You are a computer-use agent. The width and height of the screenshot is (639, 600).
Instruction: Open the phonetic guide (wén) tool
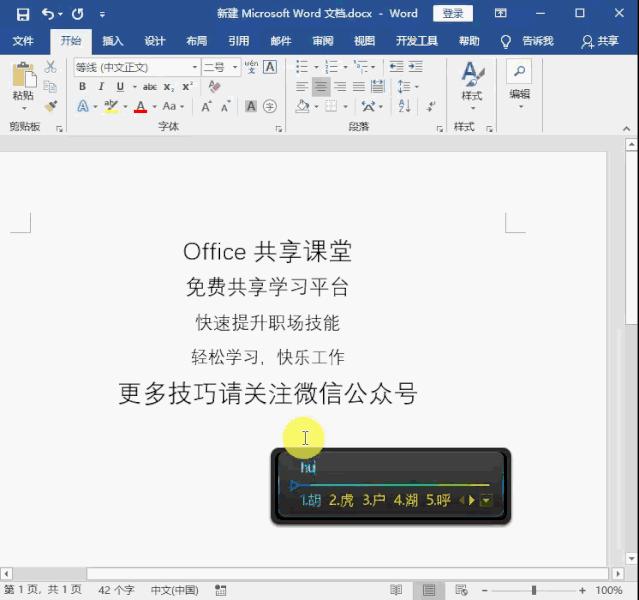point(251,67)
